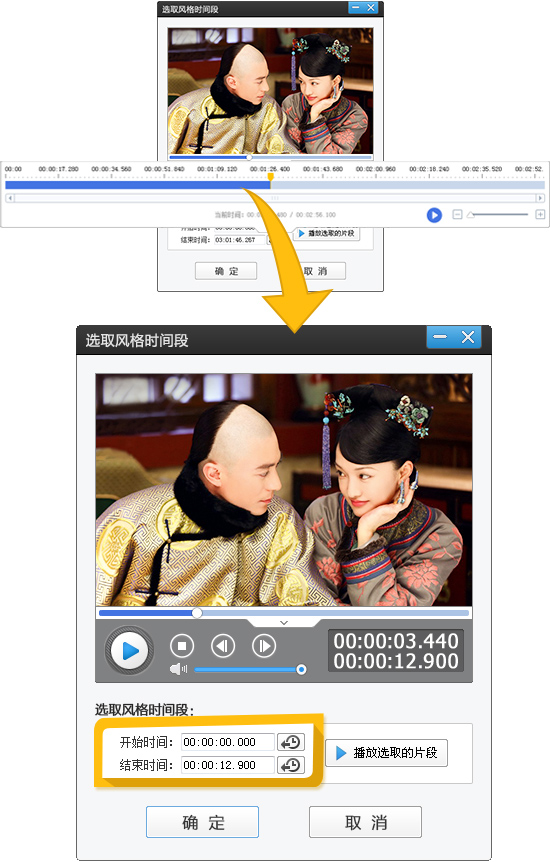The height and width of the screenshot is (862, 550).
Task: Minimize the large 选取风格时间段 dialog
Action: pos(440,337)
